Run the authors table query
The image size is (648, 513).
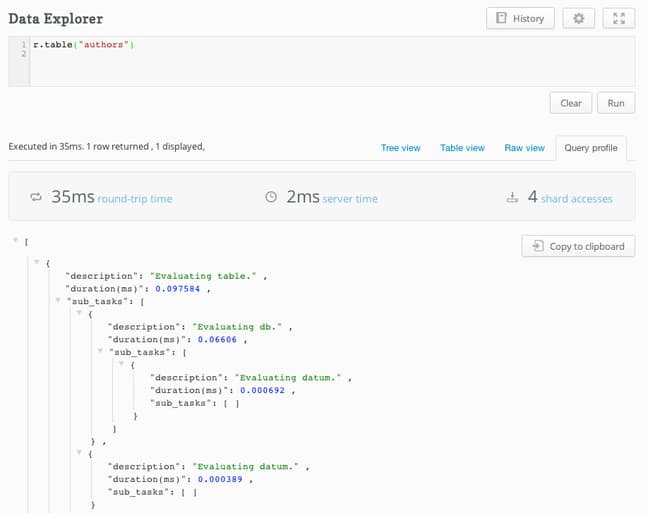point(616,103)
